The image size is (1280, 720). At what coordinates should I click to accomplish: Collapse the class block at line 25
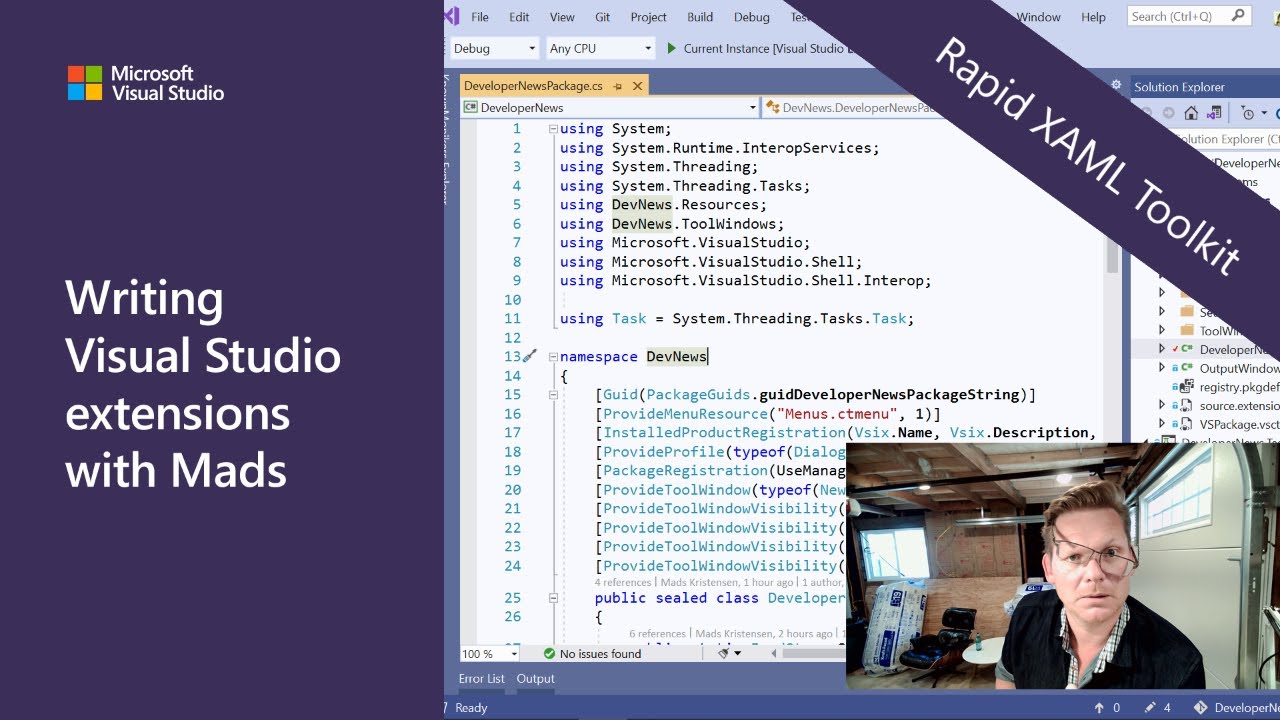pos(553,598)
